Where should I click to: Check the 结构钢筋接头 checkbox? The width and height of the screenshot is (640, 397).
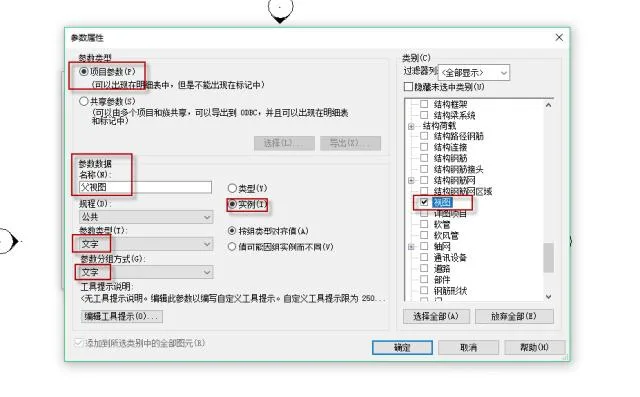click(x=424, y=169)
